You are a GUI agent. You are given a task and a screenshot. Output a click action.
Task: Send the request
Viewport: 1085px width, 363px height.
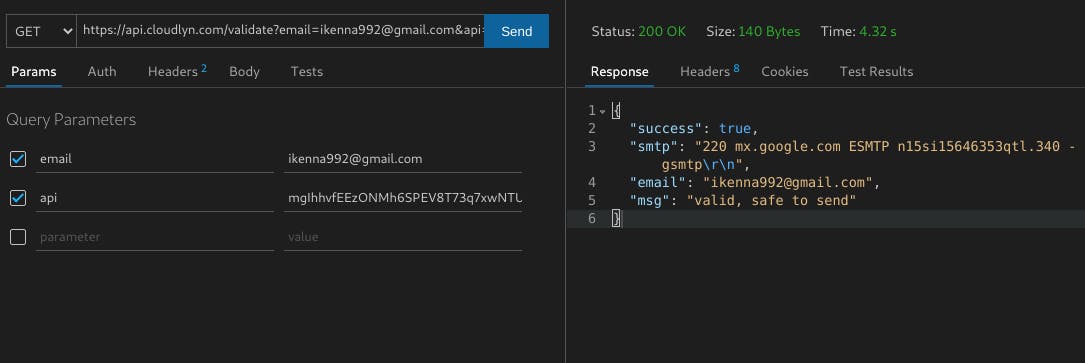tap(516, 31)
